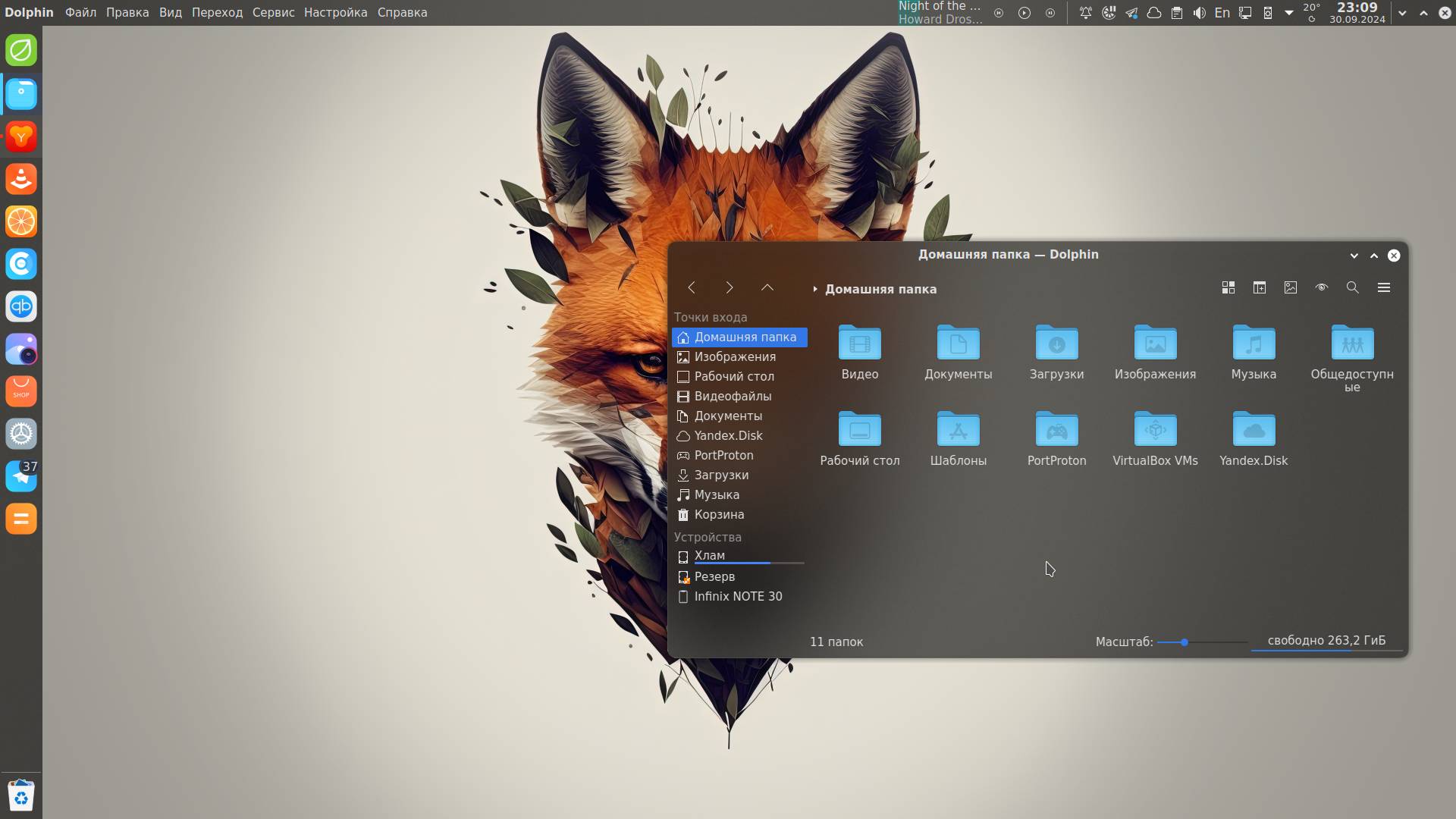Toggle Dolphin selection mode grid icon
1456x819 pixels.
(x=1228, y=287)
